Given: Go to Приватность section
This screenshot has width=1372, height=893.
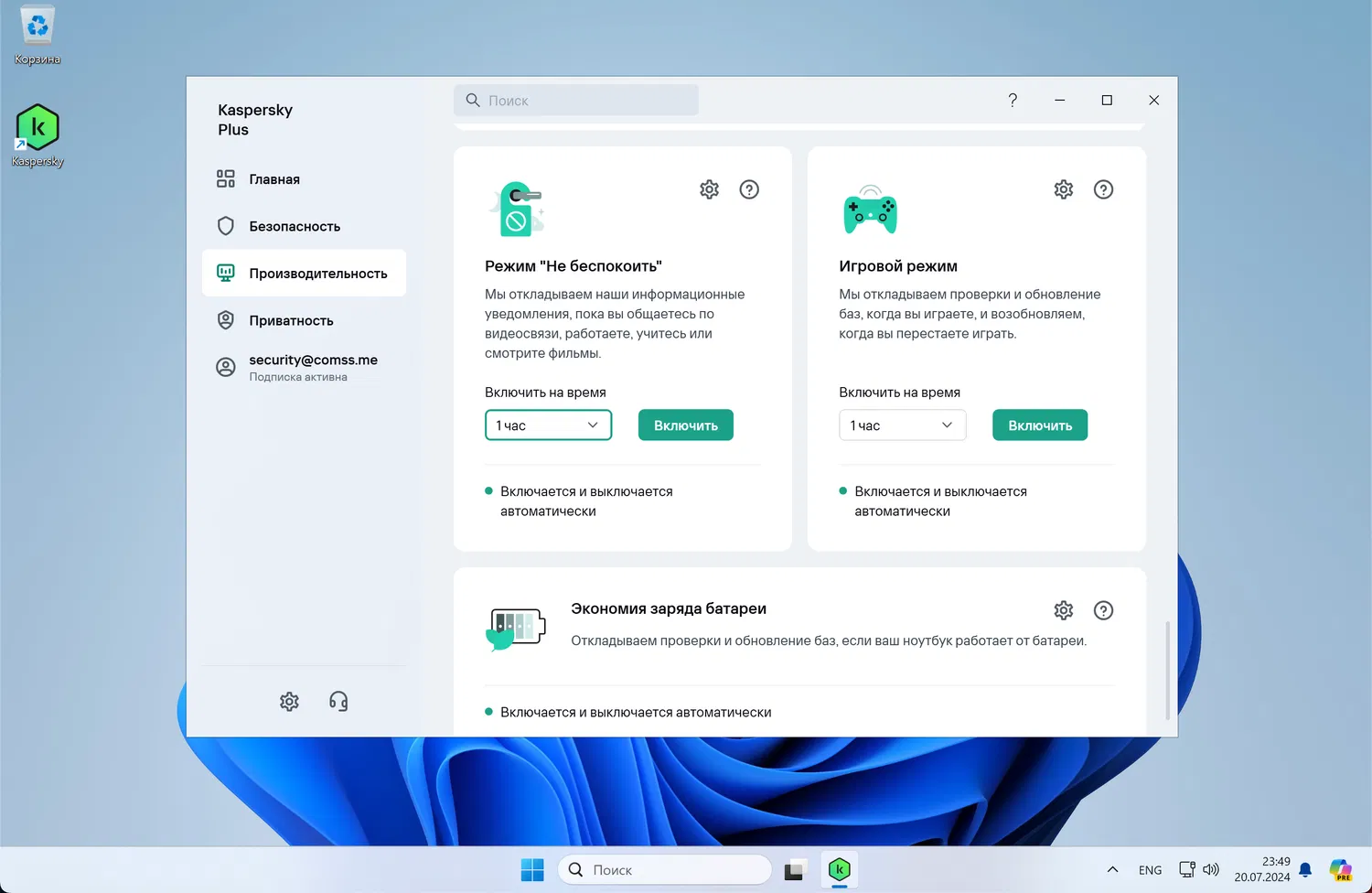Looking at the screenshot, I should 304,320.
